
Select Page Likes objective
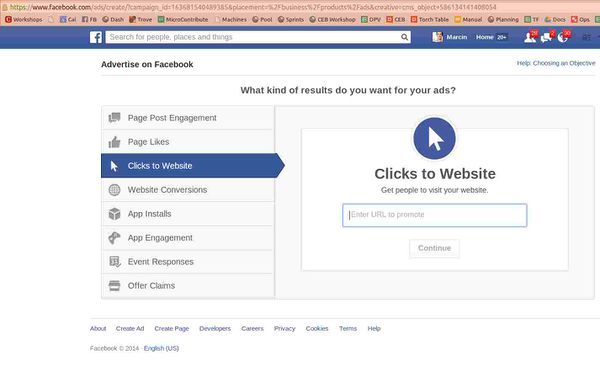(188, 142)
